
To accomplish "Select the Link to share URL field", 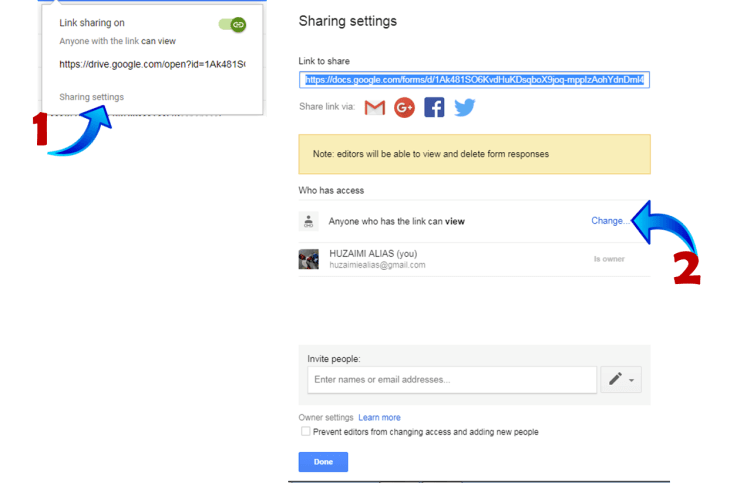I will pyautogui.click(x=474, y=79).
